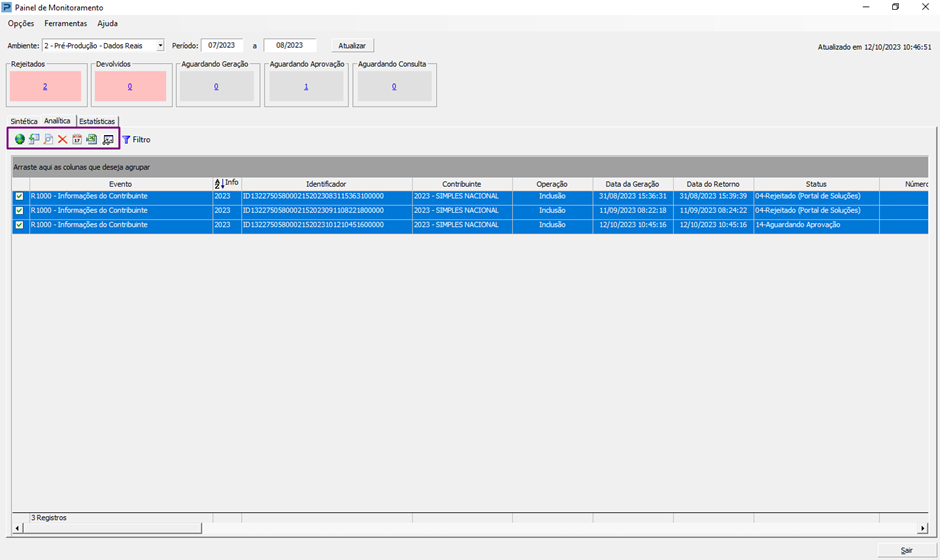This screenshot has height=560, width=940.
Task: Click the Rejeitados count link
Action: 45,87
